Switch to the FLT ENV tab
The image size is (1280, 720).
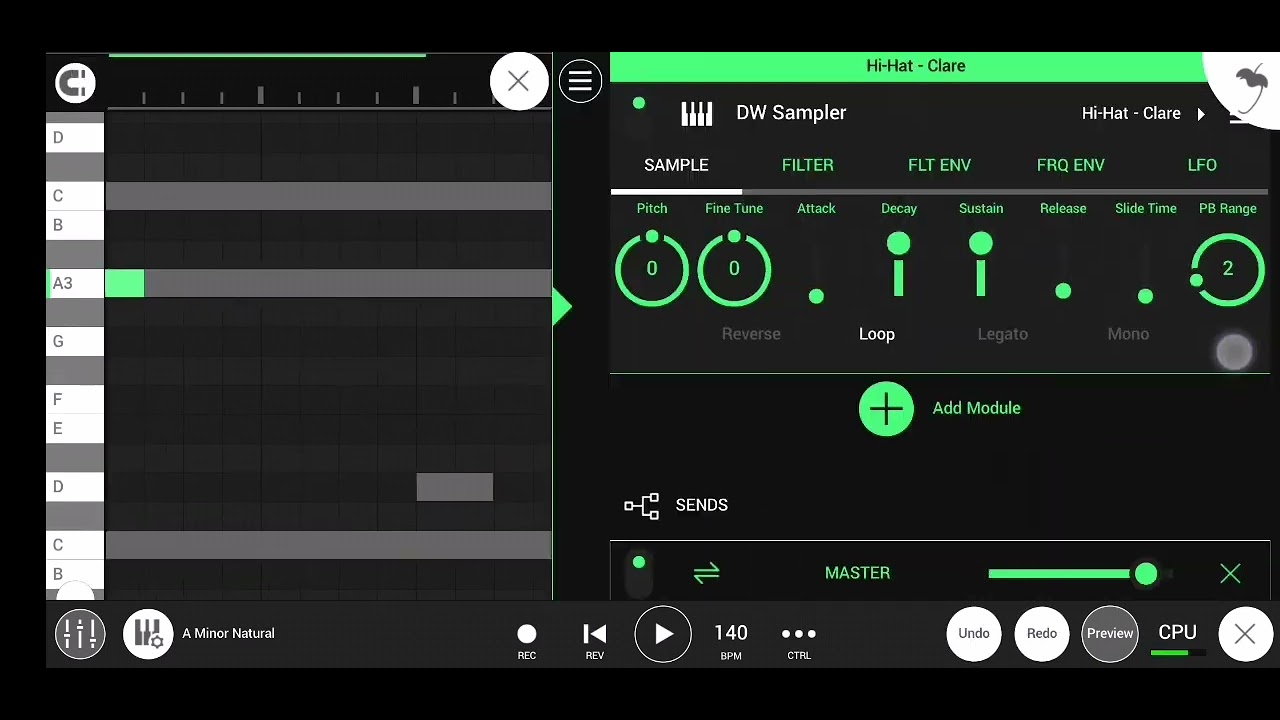[939, 165]
